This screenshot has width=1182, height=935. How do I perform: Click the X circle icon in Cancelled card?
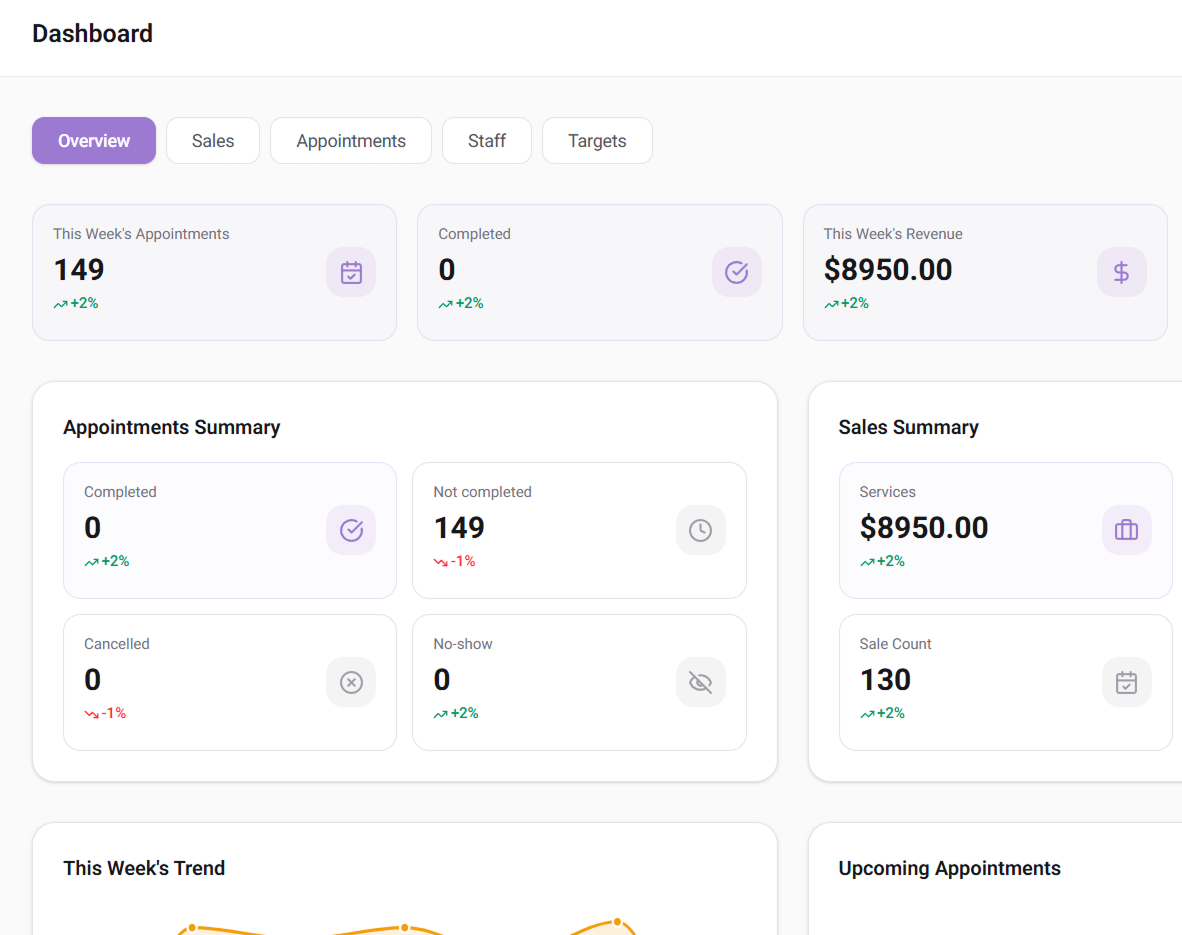[351, 682]
